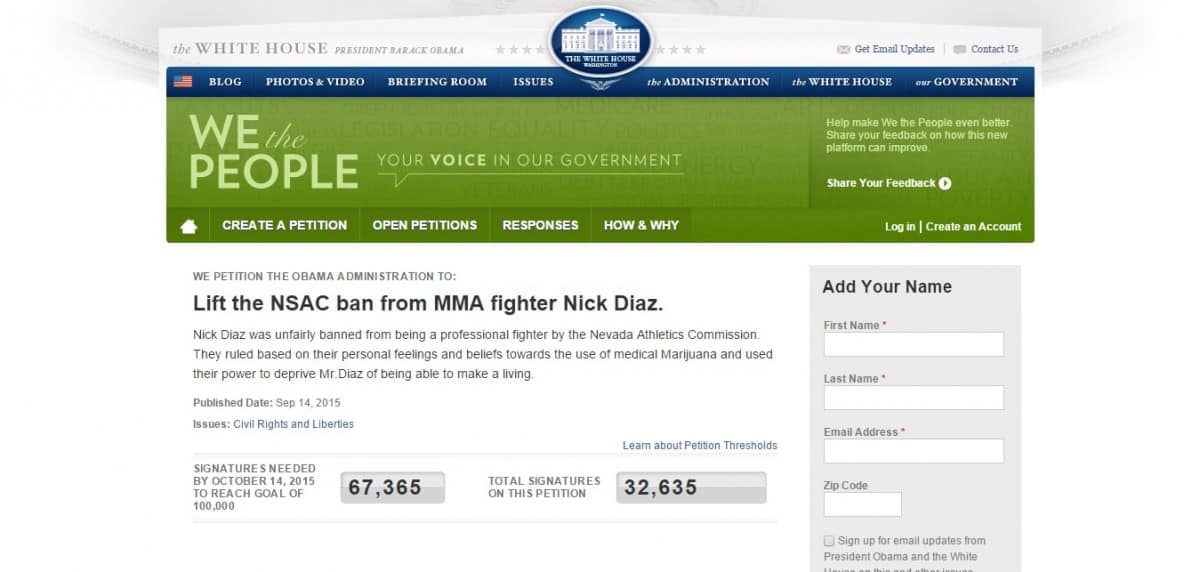Click the Contact Us speech bubble icon

tap(959, 49)
